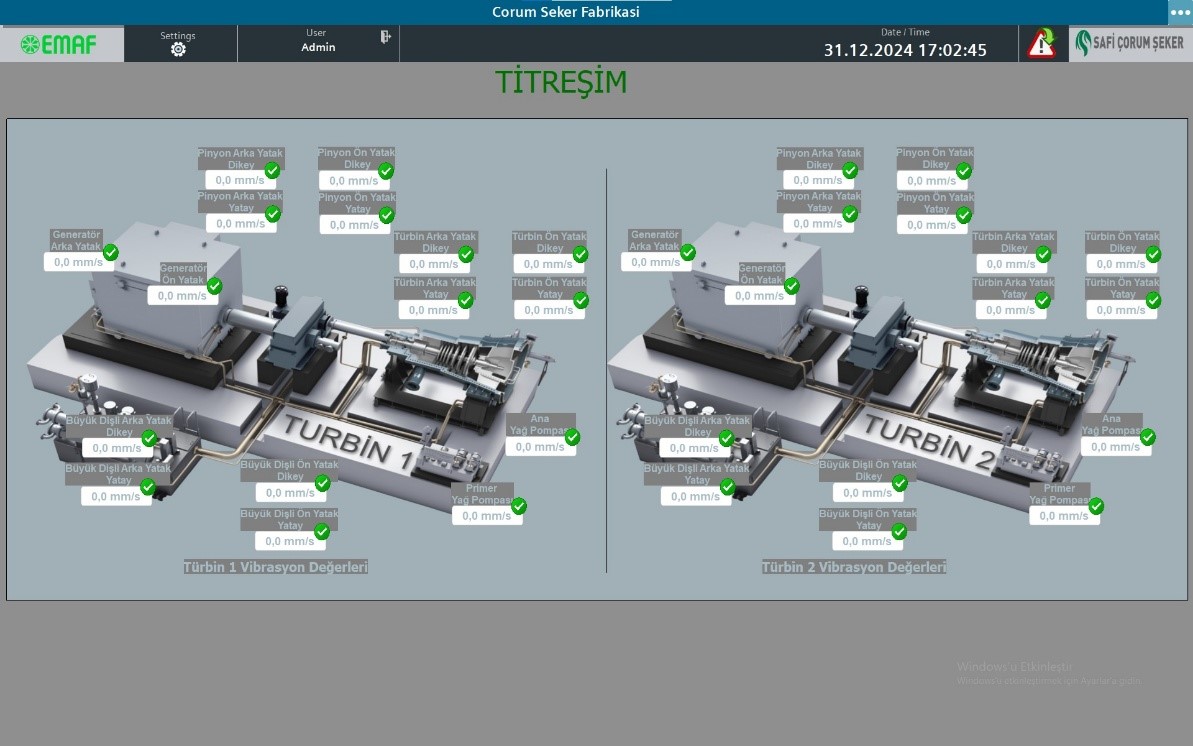This screenshot has width=1193, height=746.
Task: Select Turbine 1 Generatör Ön Yatak value field
Action: (x=182, y=296)
